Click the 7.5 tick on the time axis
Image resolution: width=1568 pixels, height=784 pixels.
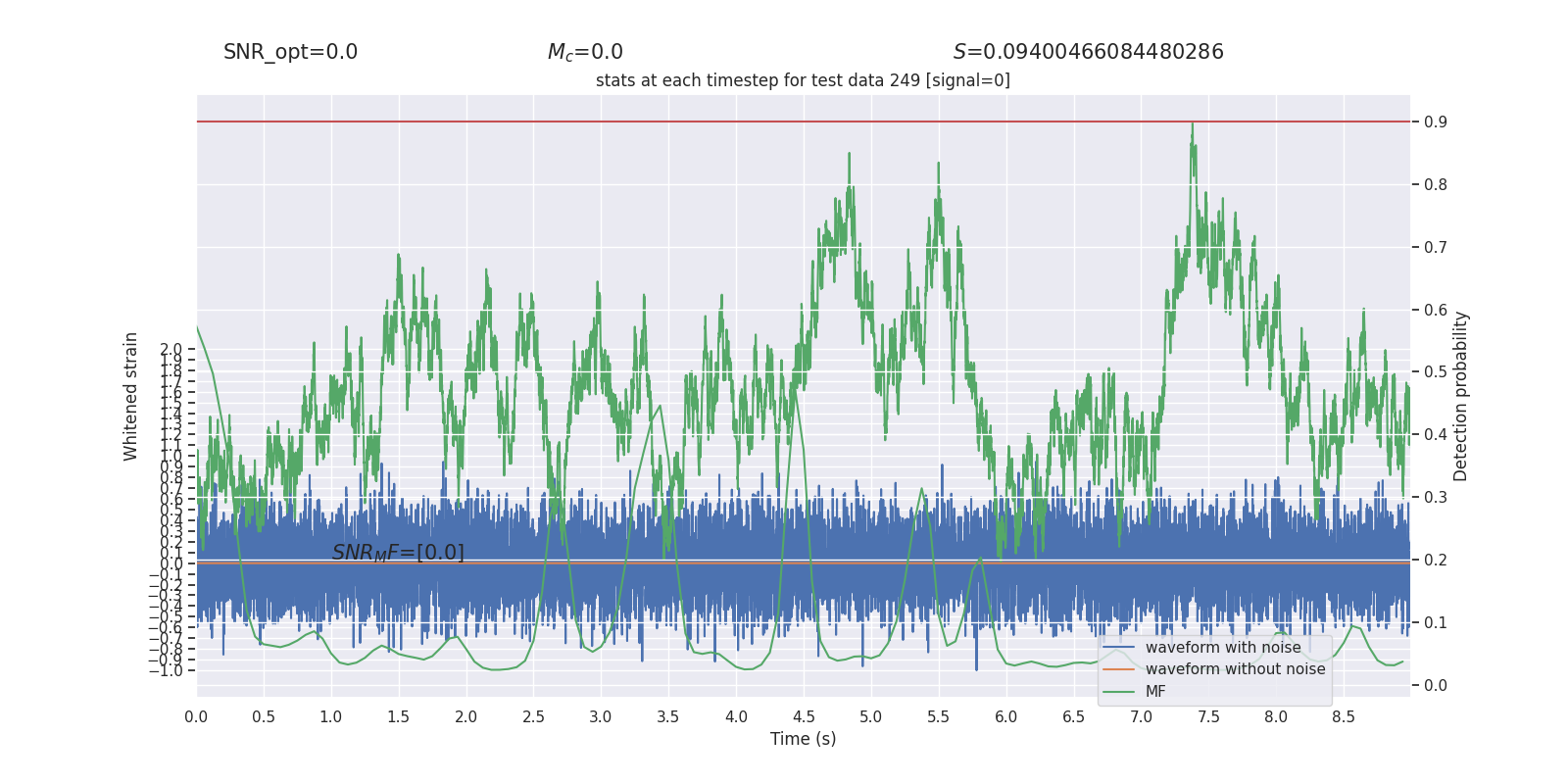[x=1208, y=717]
